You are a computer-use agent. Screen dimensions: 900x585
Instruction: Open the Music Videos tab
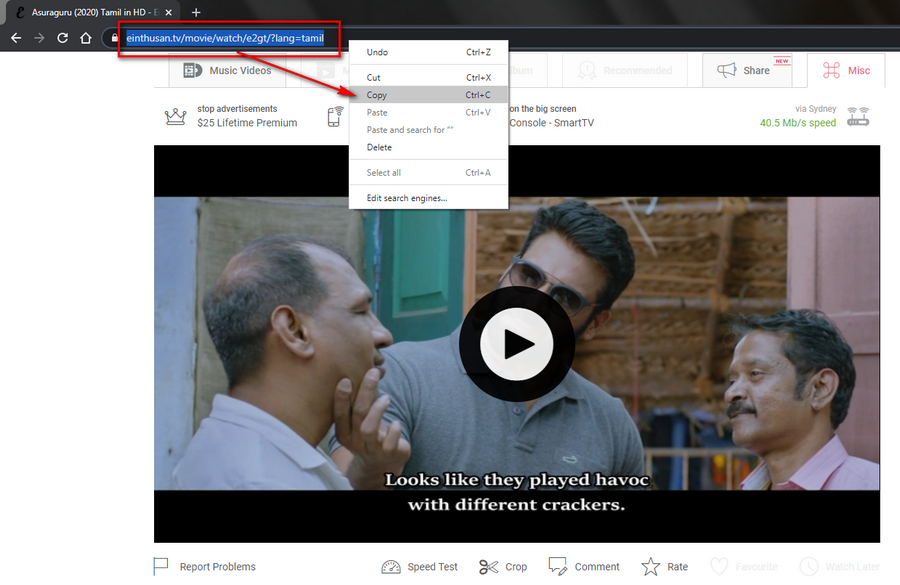pyautogui.click(x=227, y=71)
